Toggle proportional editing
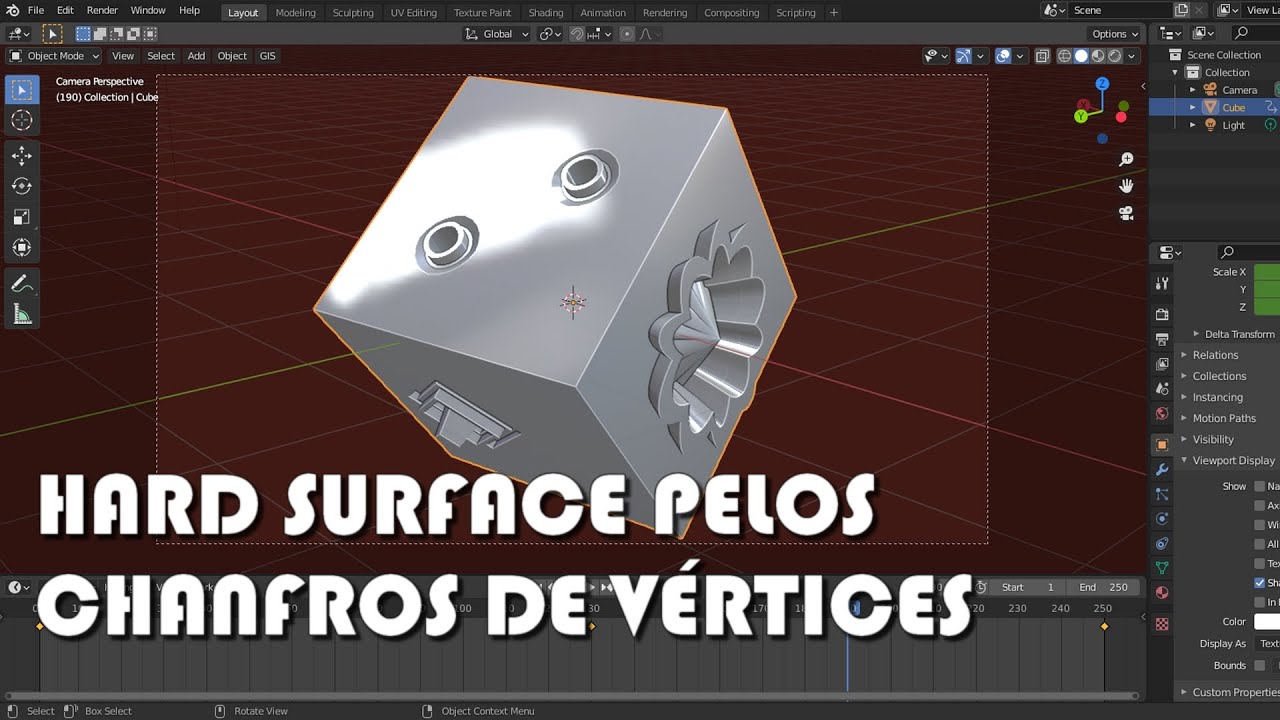1280x720 pixels. click(x=627, y=34)
